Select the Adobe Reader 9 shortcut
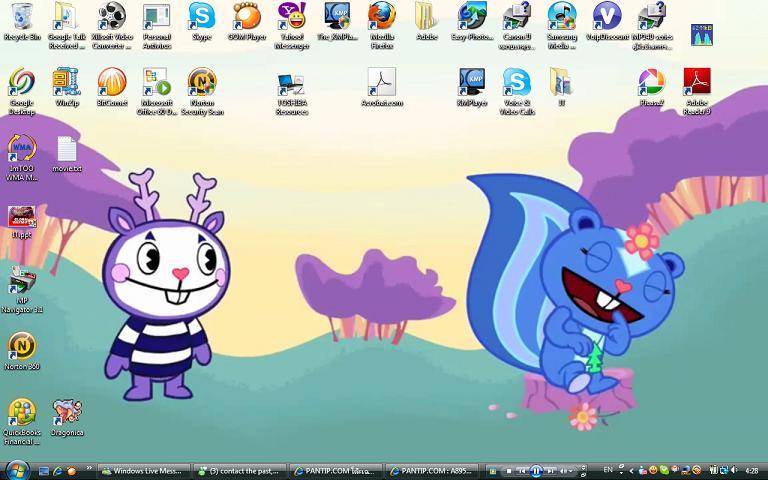This screenshot has width=768, height=480. (x=696, y=92)
